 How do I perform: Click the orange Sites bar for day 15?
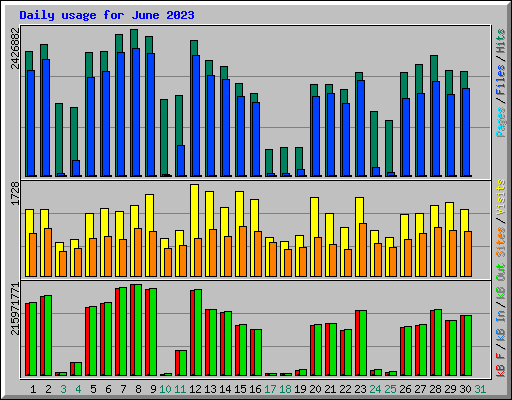point(243,251)
